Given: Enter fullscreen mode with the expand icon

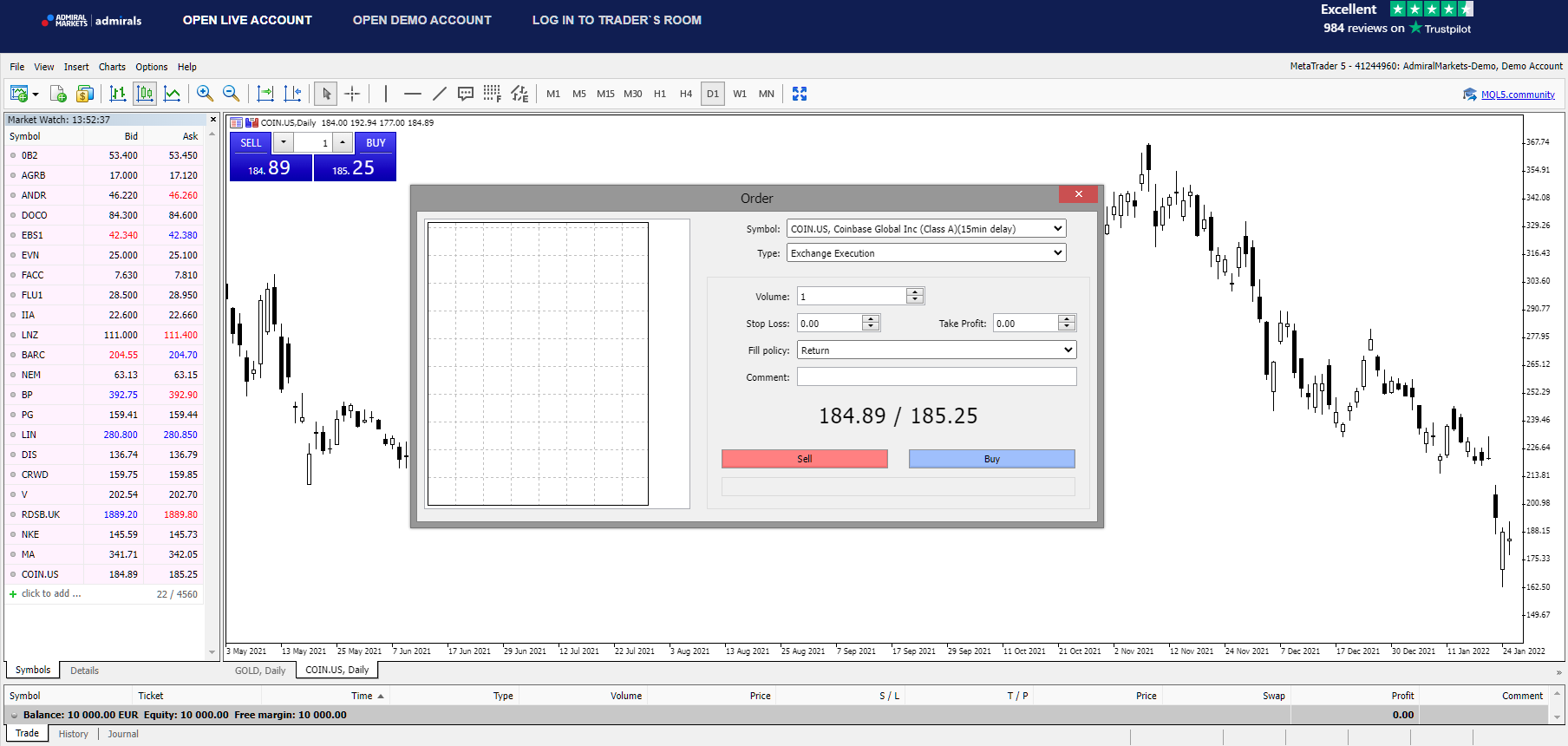Looking at the screenshot, I should pos(800,94).
